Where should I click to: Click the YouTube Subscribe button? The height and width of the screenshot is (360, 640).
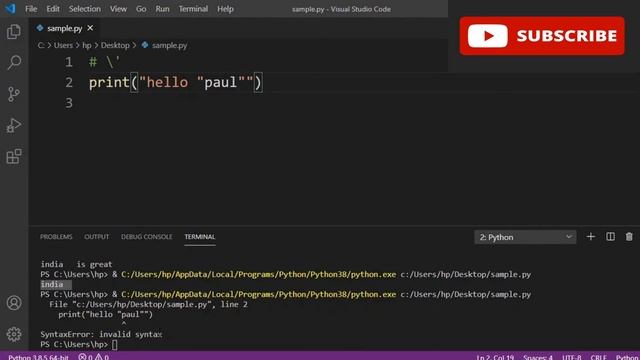click(542, 36)
